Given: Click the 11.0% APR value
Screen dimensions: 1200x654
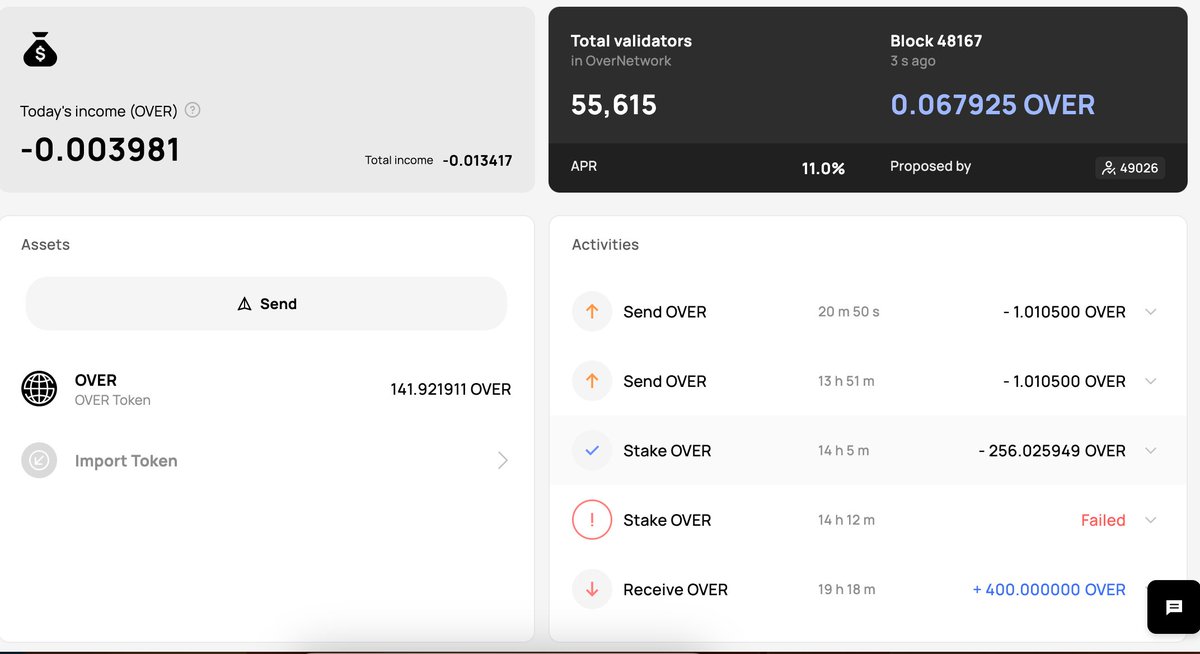Looking at the screenshot, I should (823, 168).
